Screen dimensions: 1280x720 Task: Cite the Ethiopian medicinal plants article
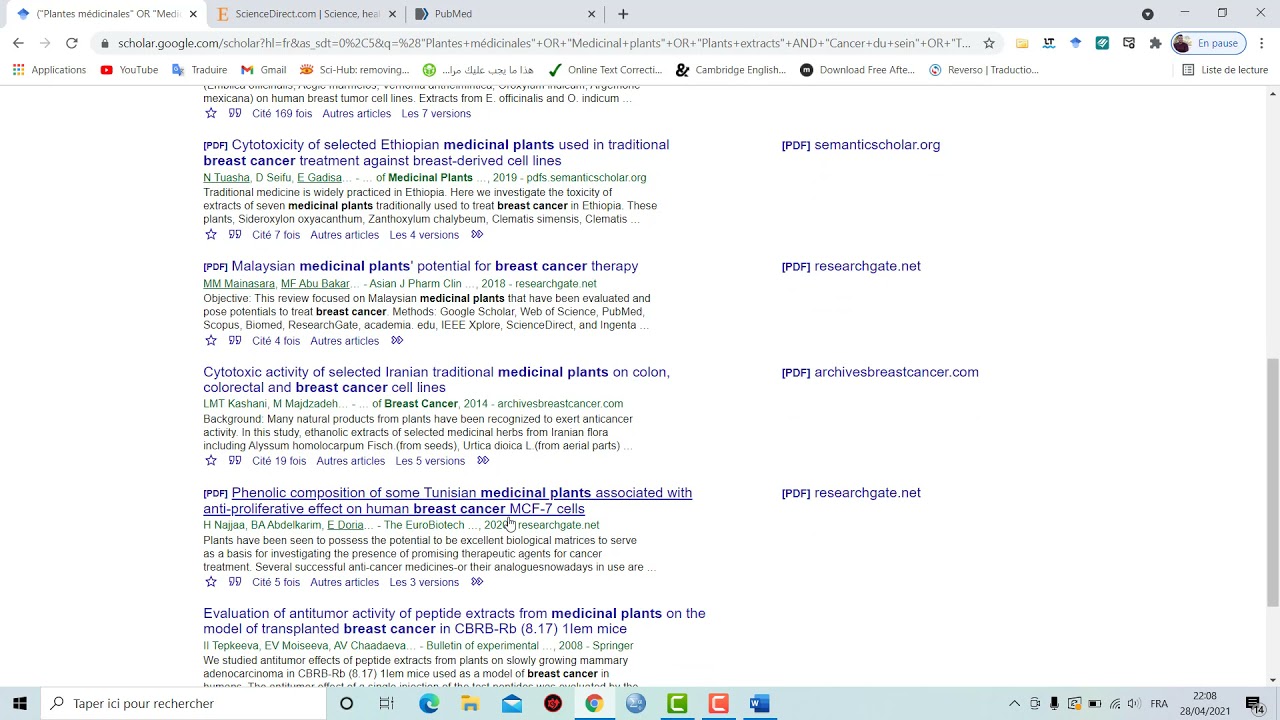coord(235,235)
